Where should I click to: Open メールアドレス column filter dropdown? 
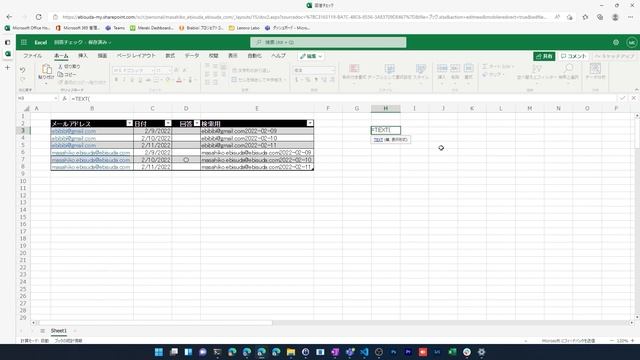[x=129, y=123]
